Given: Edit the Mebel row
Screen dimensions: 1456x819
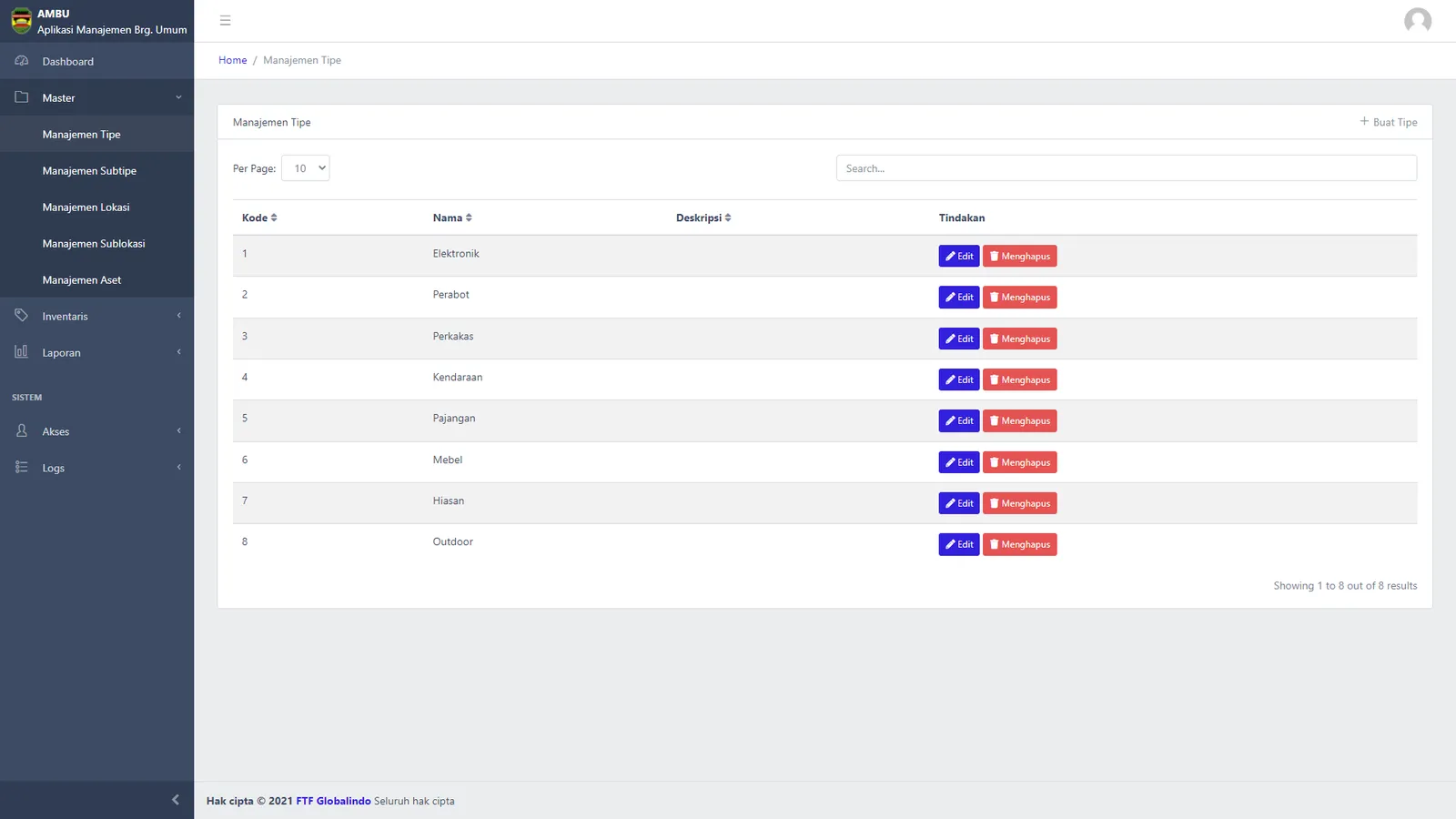Looking at the screenshot, I should pyautogui.click(x=959, y=462).
